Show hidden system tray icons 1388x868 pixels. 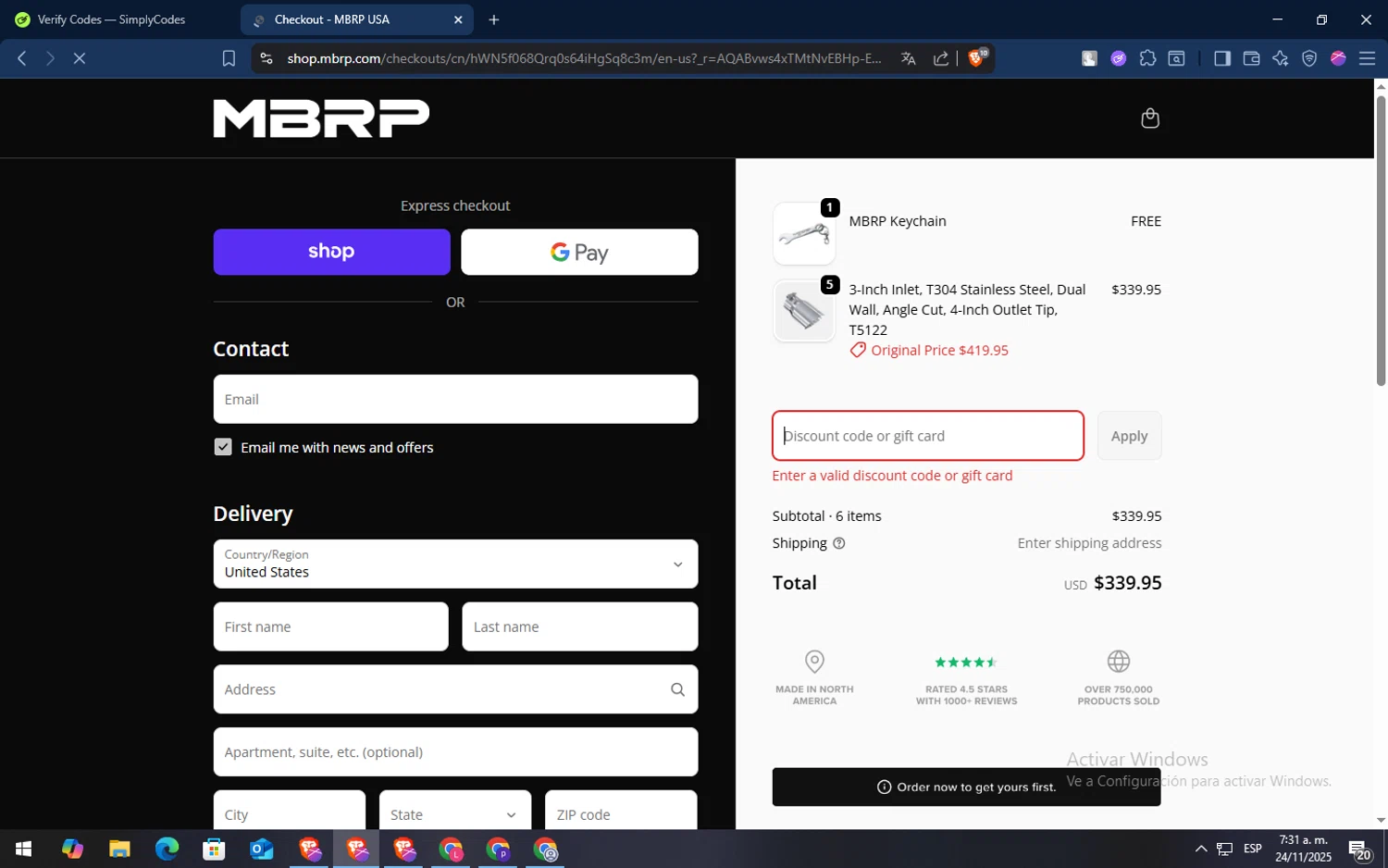(1201, 849)
